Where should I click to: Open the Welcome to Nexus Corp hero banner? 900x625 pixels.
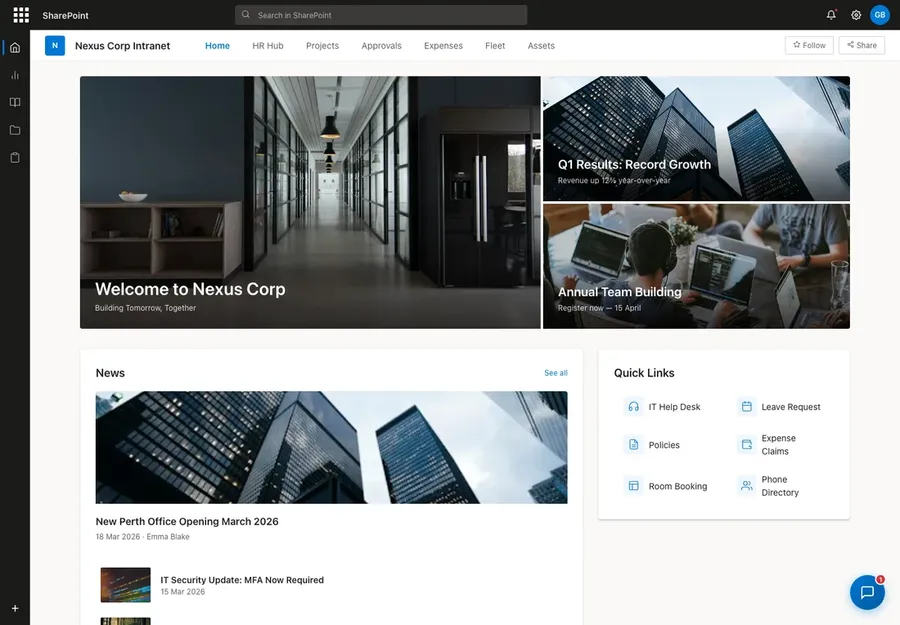coord(310,203)
